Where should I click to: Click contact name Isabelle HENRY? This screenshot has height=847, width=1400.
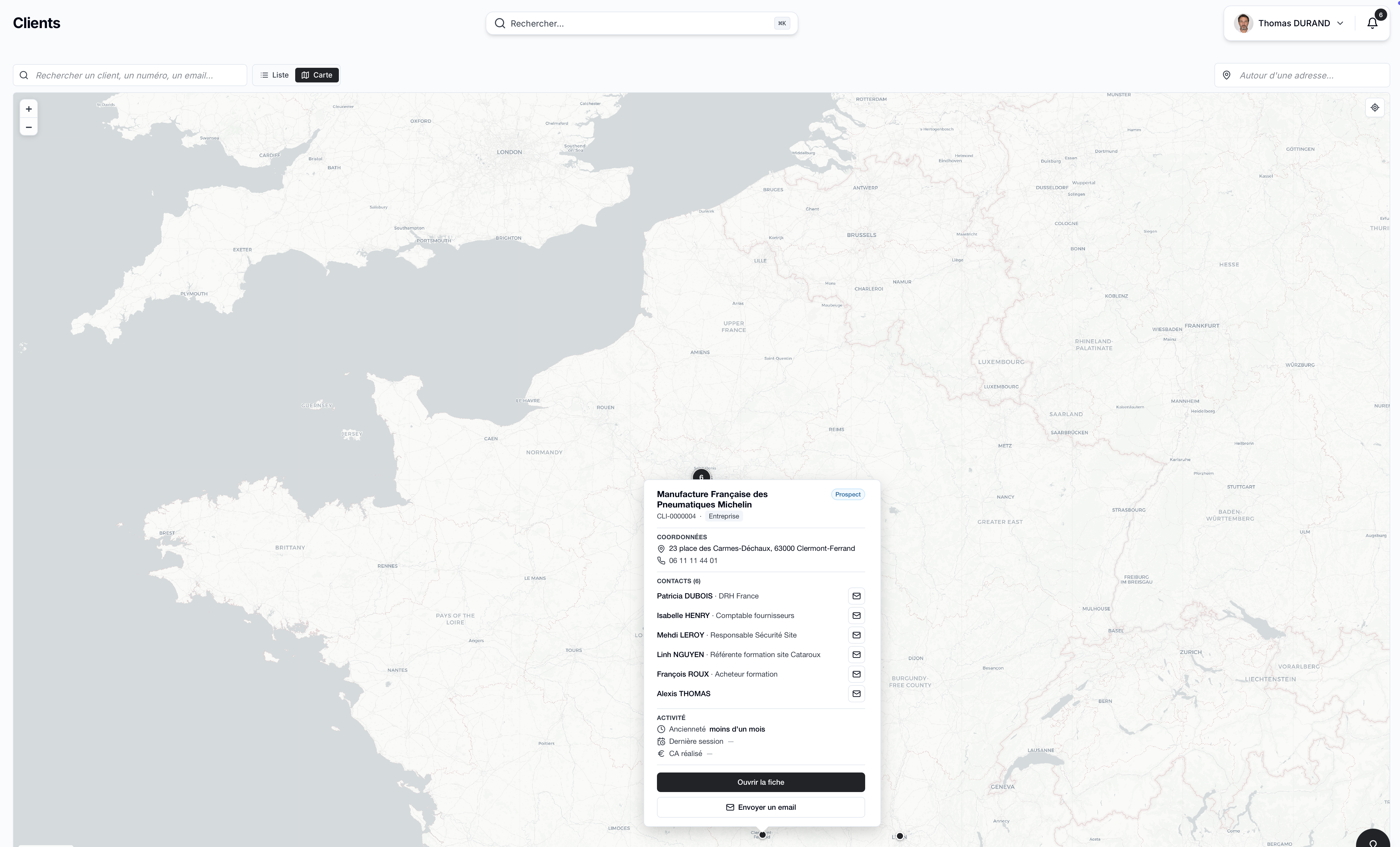[683, 616]
